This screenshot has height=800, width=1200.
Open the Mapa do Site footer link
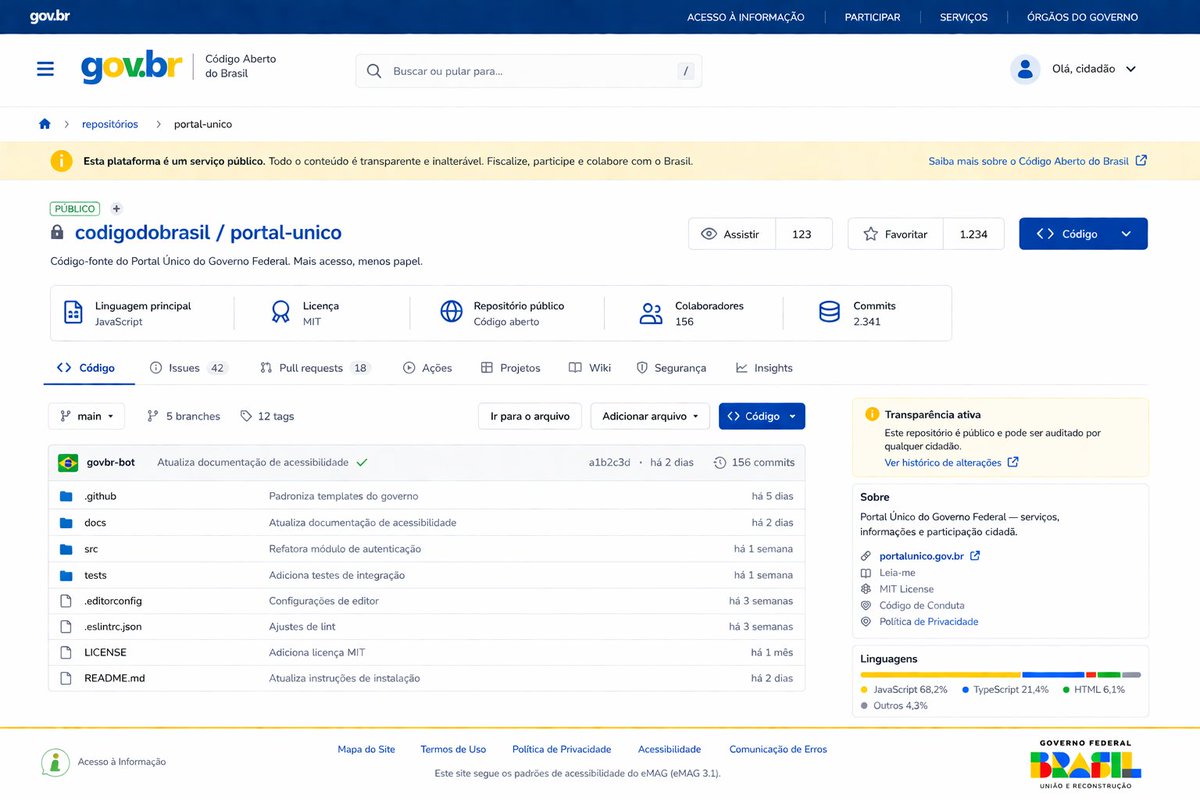coord(366,749)
